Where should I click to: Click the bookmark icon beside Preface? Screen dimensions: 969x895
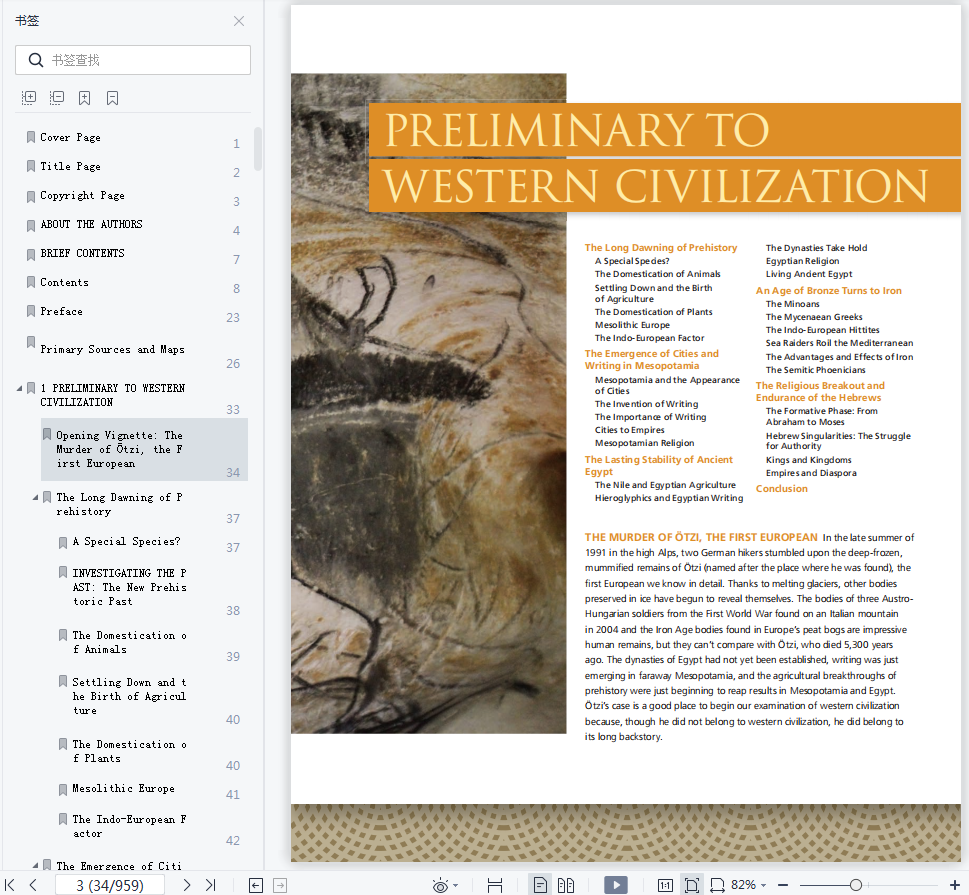click(31, 312)
